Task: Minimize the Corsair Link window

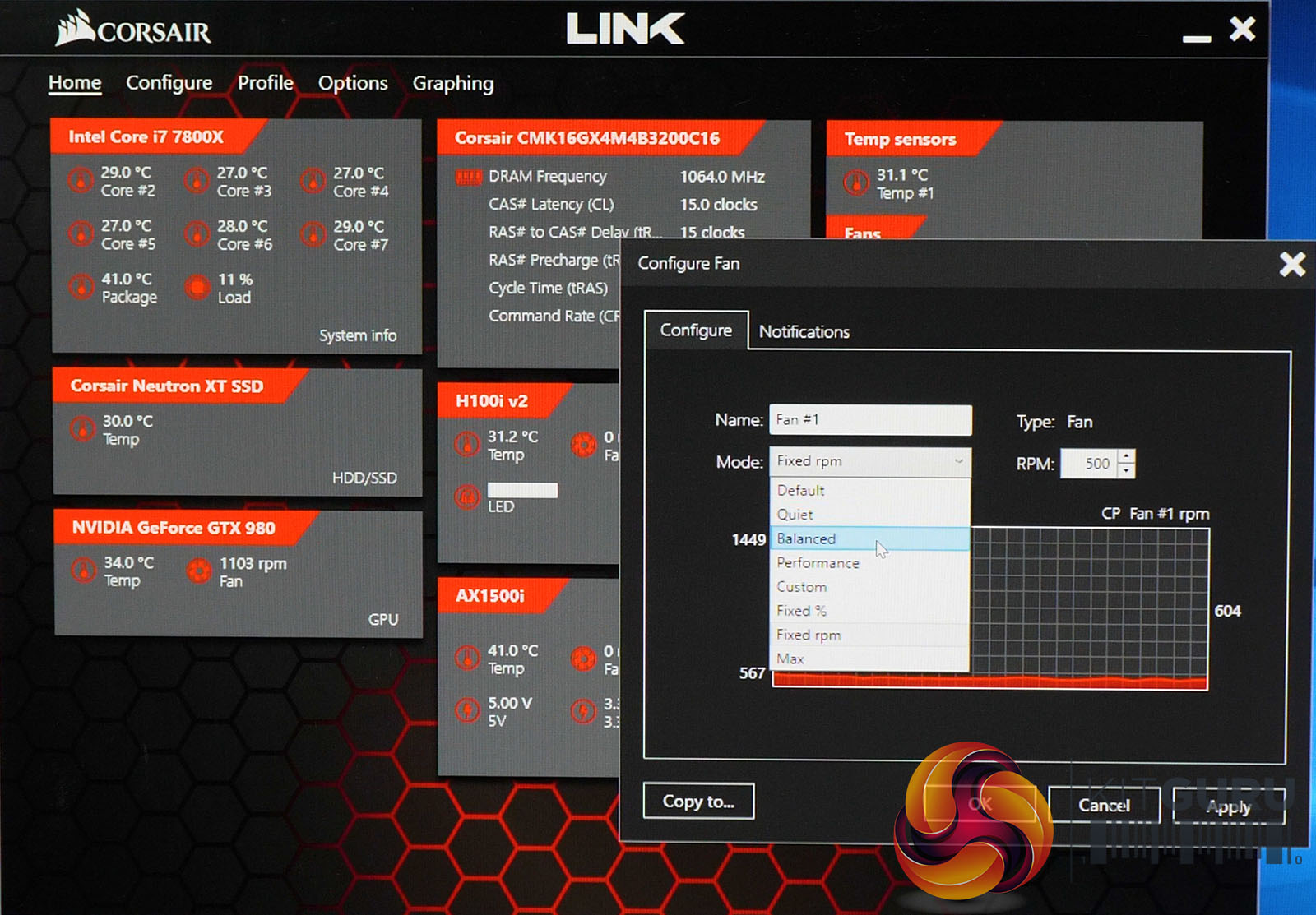Action: pos(1197,38)
